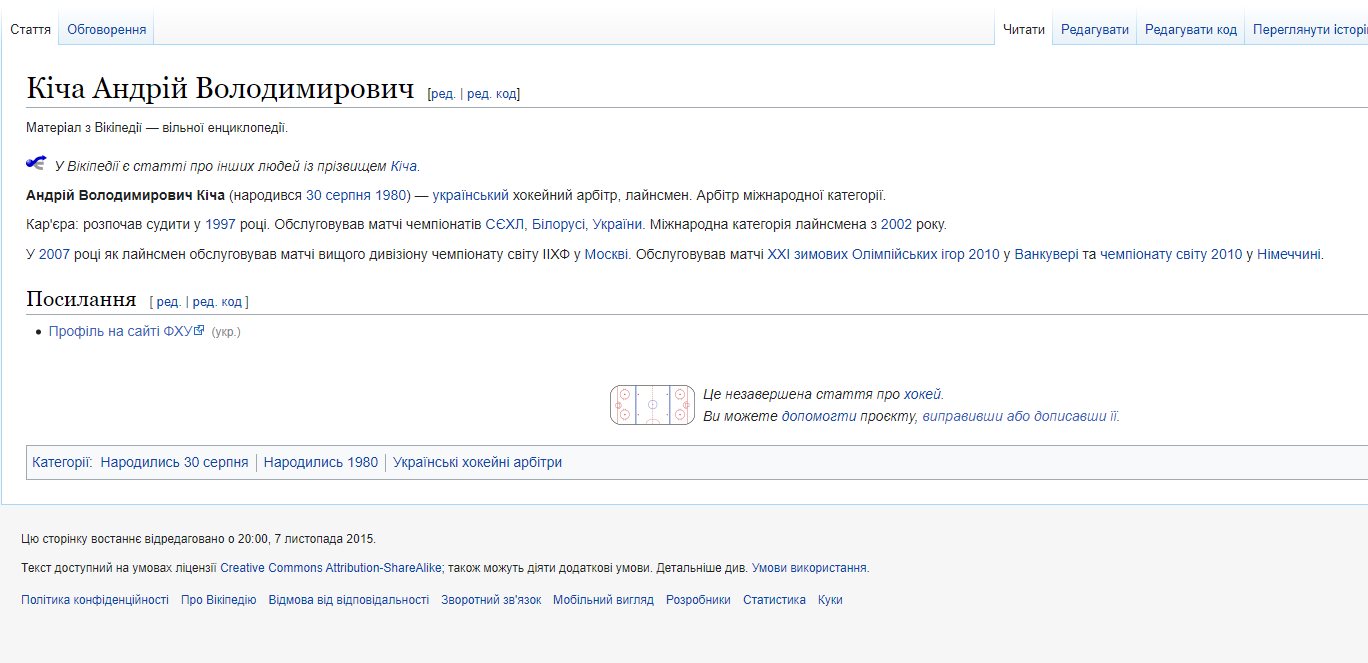Click the hockey rink stub icon
This screenshot has height=663, width=1368.
(x=652, y=405)
